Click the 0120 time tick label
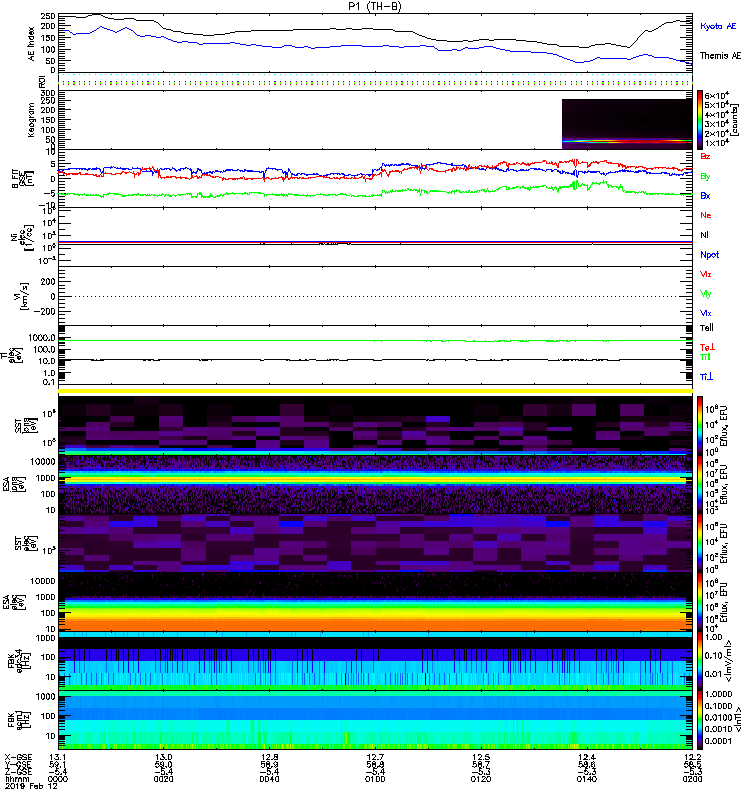 481,779
